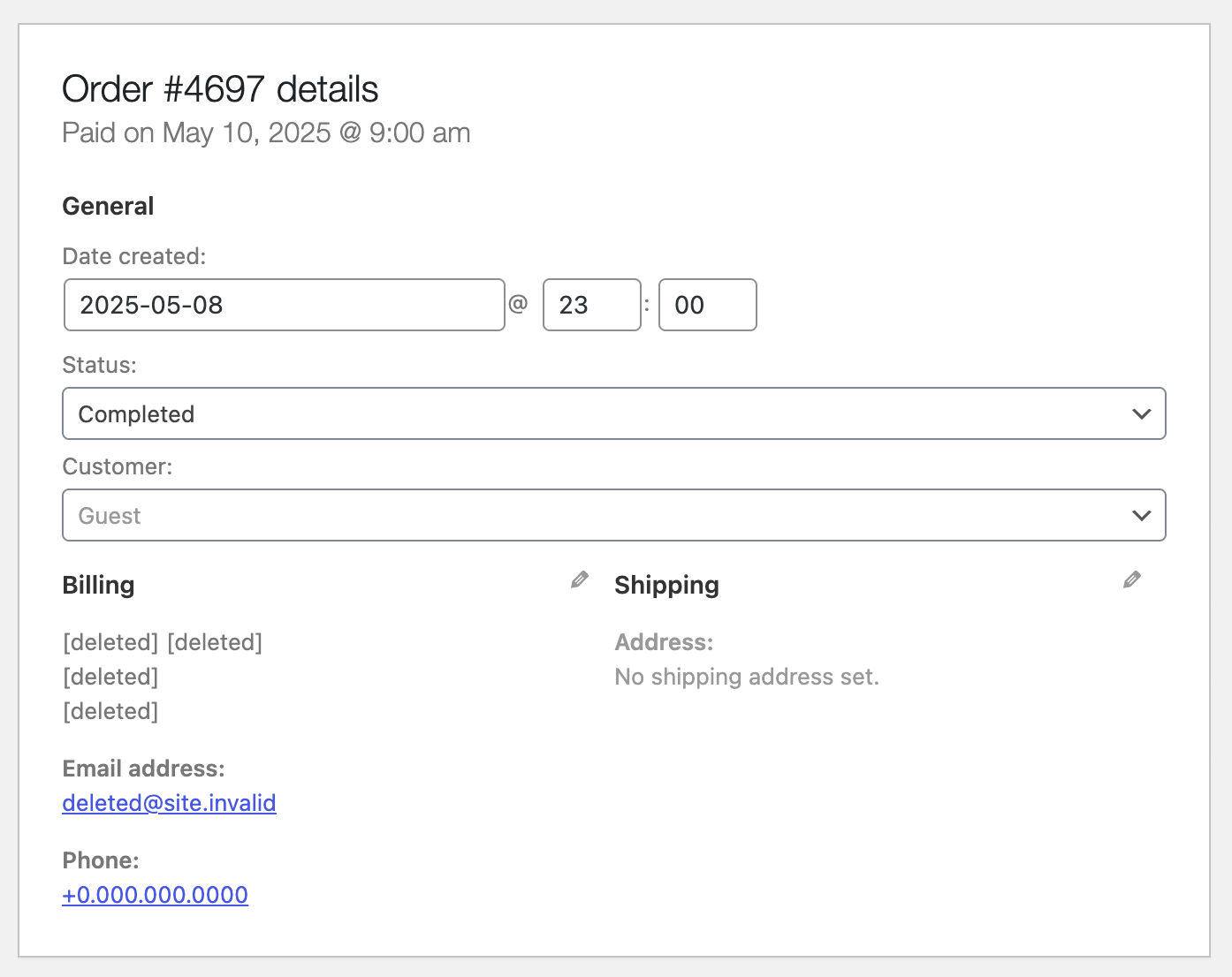This screenshot has width=1232, height=977.
Task: Click the Billing section heading
Action: 98,585
